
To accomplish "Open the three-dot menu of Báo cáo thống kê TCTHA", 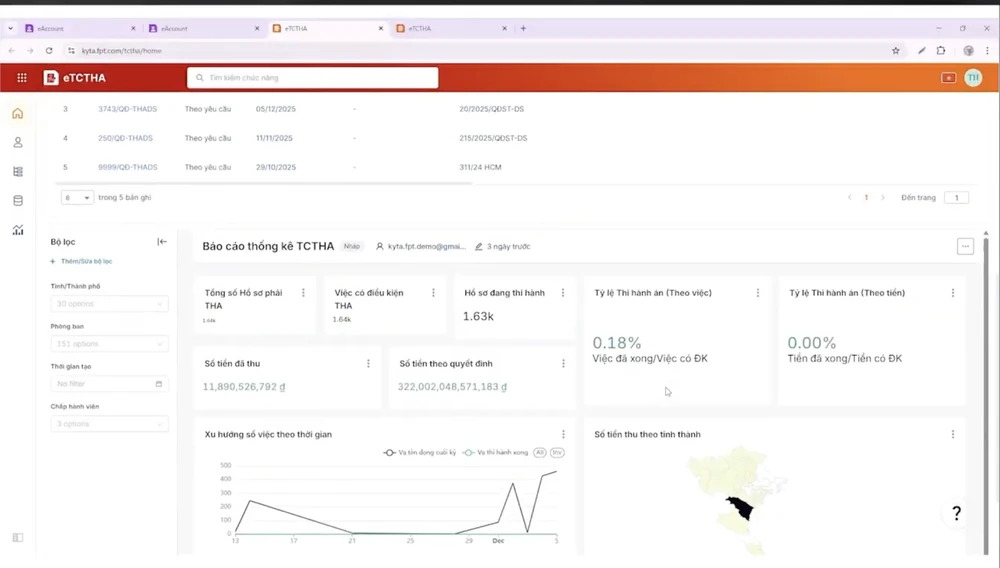I will [x=965, y=246].
